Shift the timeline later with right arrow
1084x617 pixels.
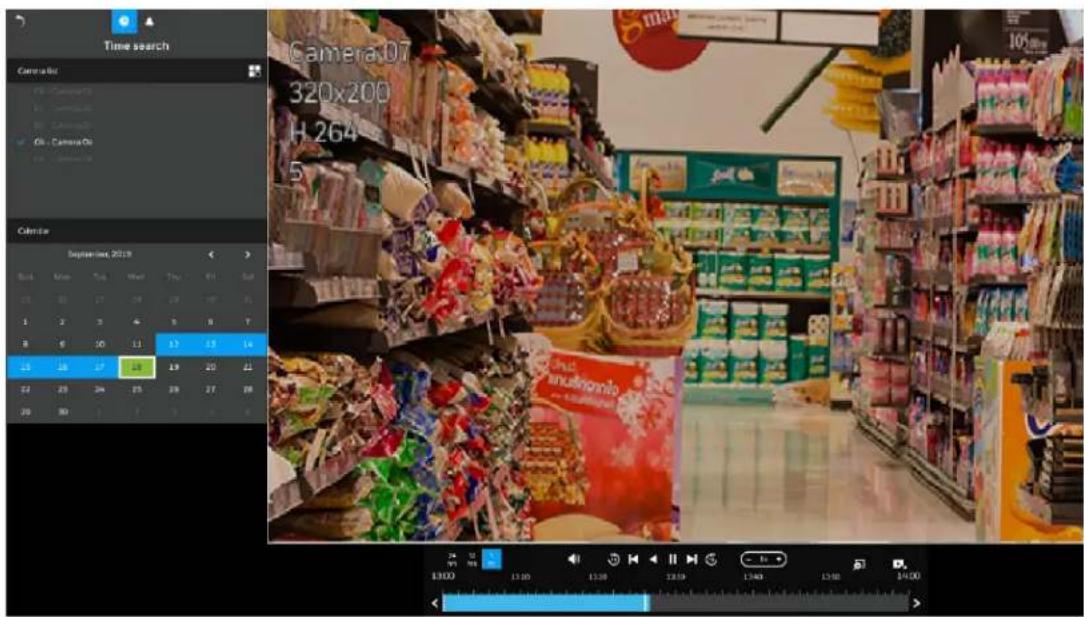(917, 603)
